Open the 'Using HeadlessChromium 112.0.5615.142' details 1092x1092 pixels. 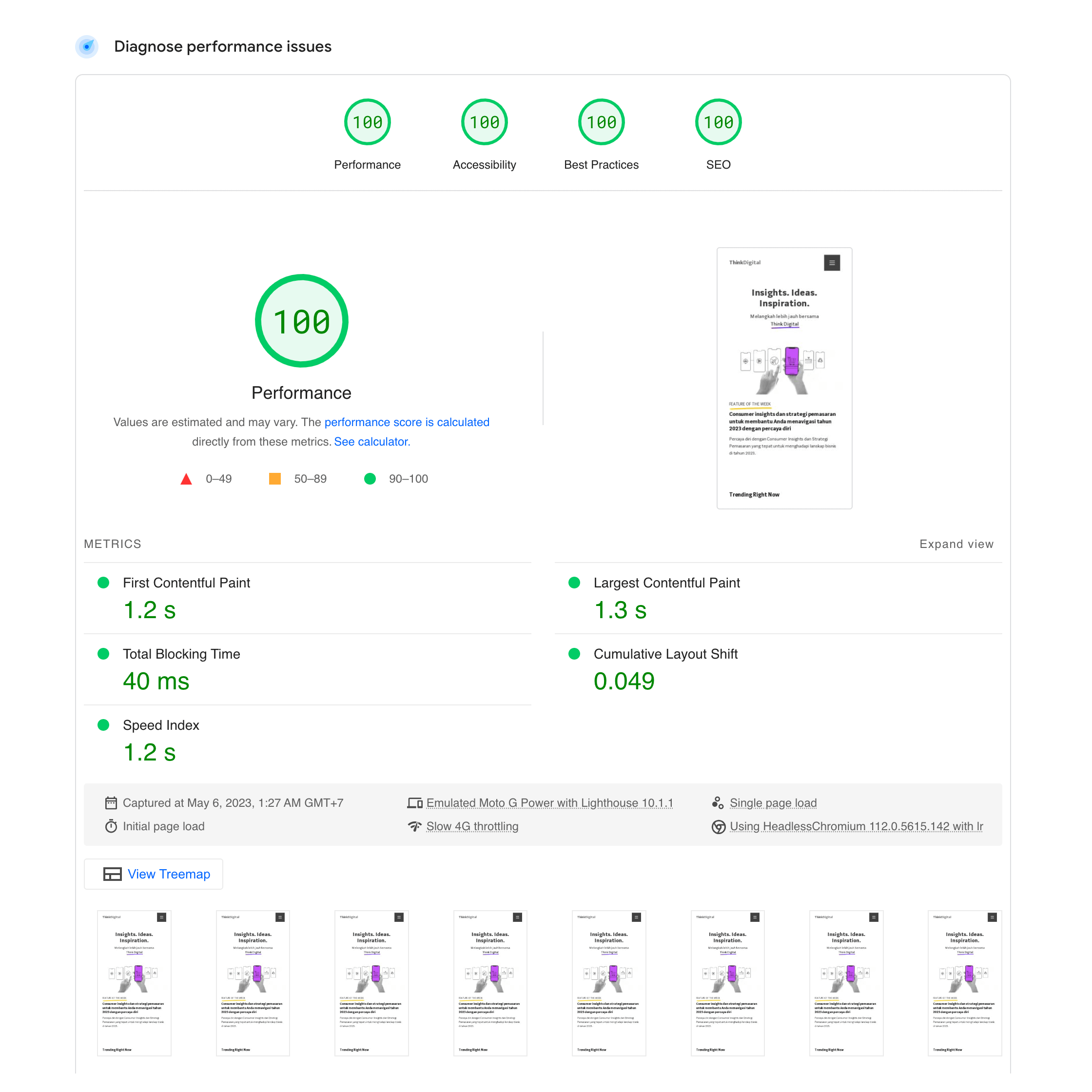point(857,826)
